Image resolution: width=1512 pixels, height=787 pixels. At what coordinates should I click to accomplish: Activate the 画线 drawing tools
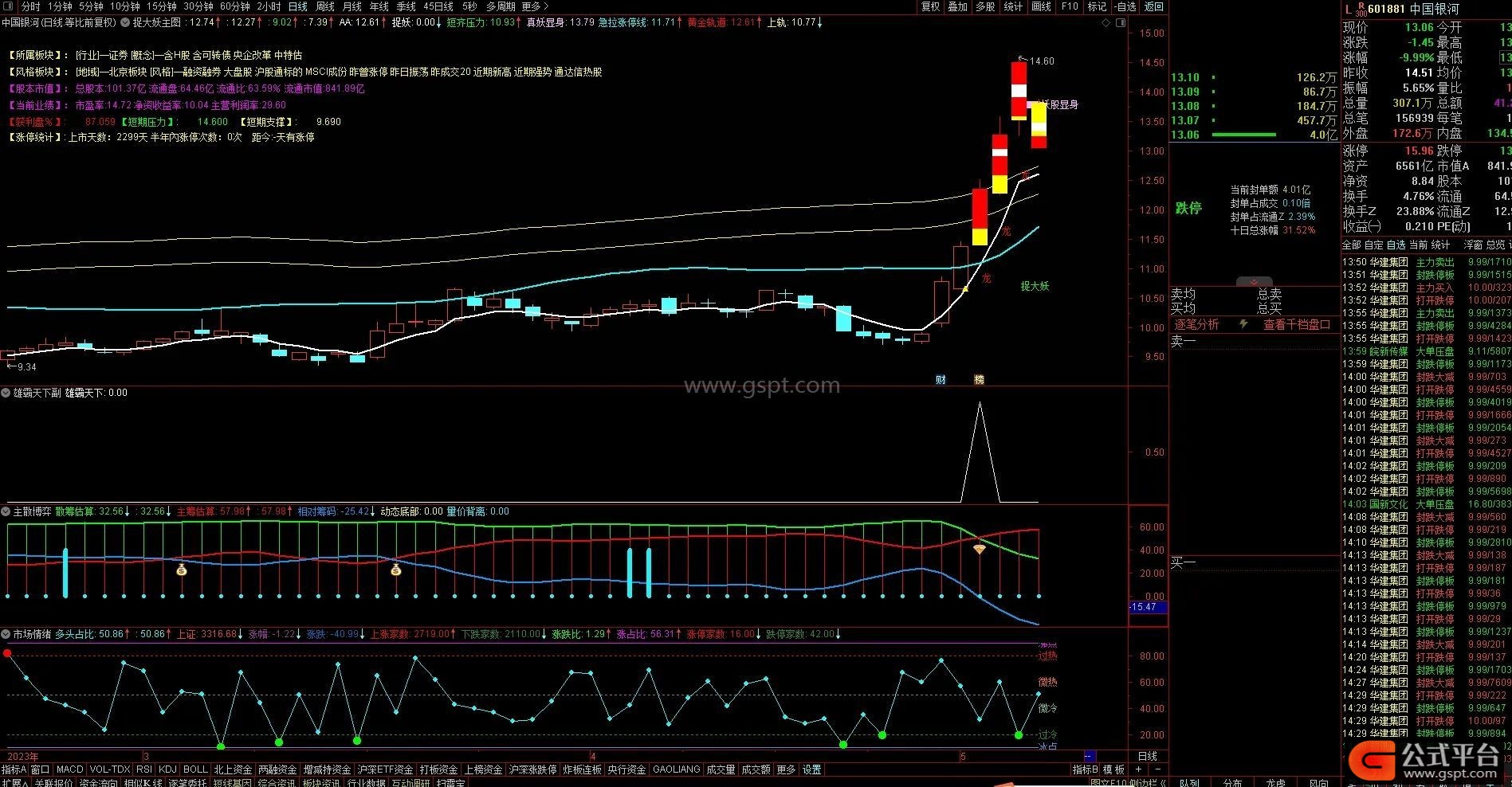[x=1041, y=6]
